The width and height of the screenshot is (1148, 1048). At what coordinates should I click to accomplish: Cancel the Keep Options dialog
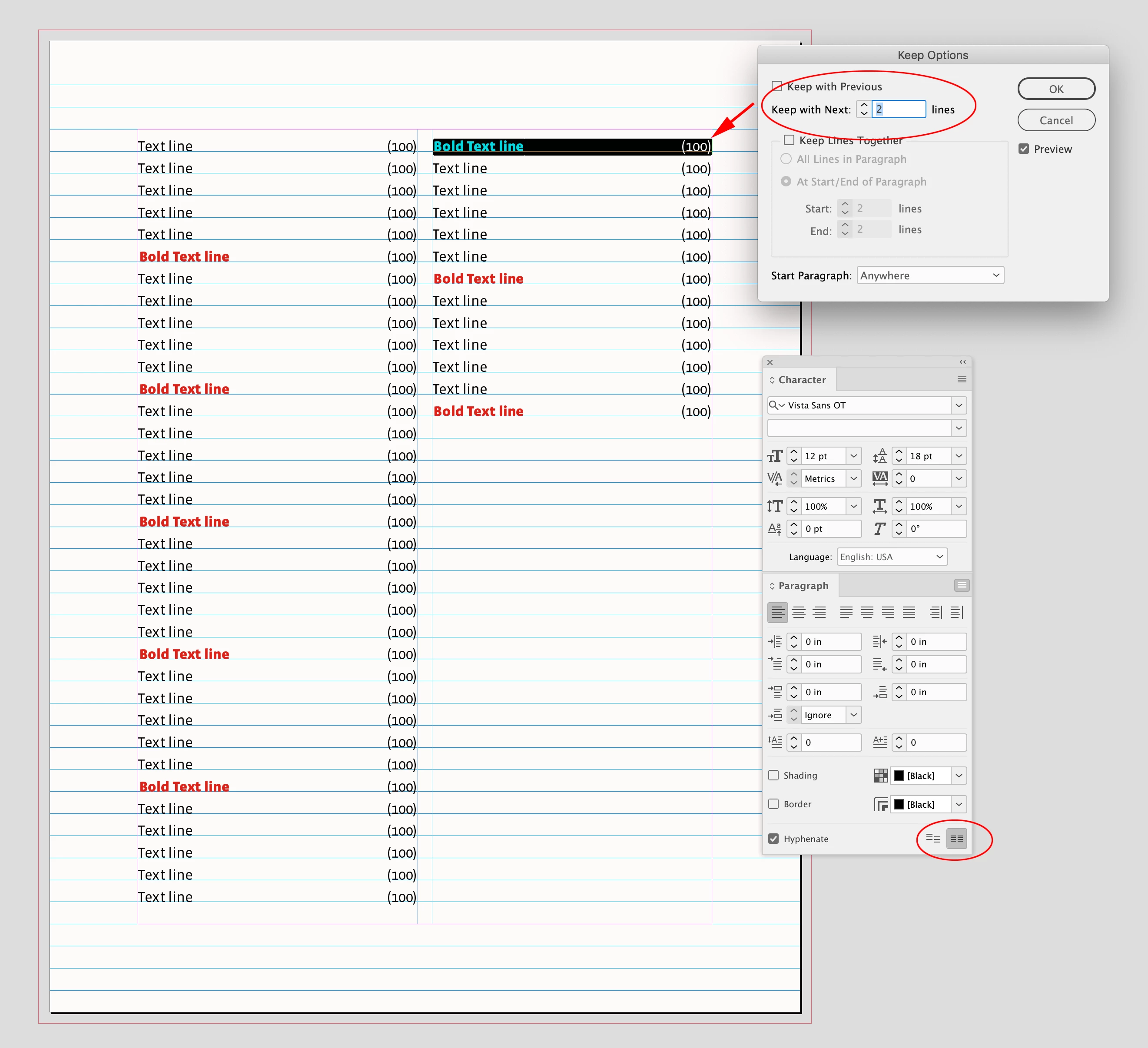click(1056, 120)
